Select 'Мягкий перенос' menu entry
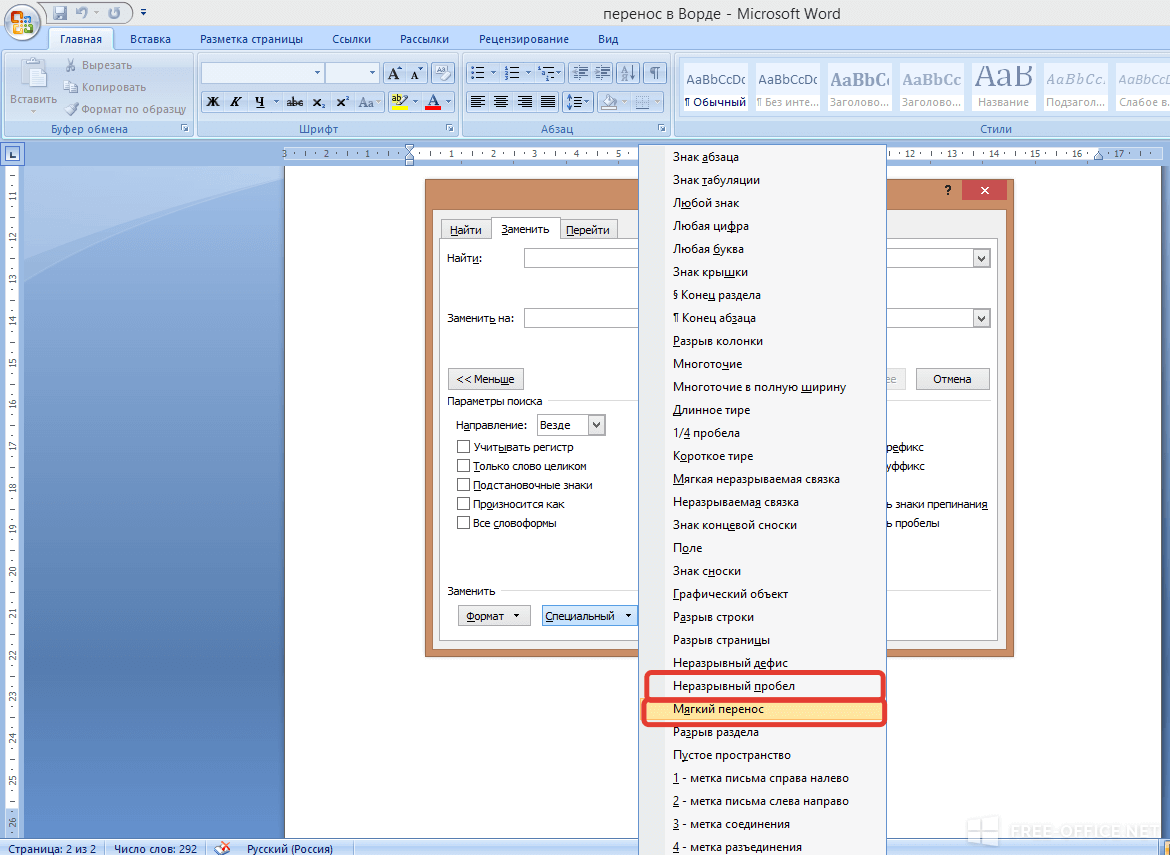 pyautogui.click(x=763, y=710)
